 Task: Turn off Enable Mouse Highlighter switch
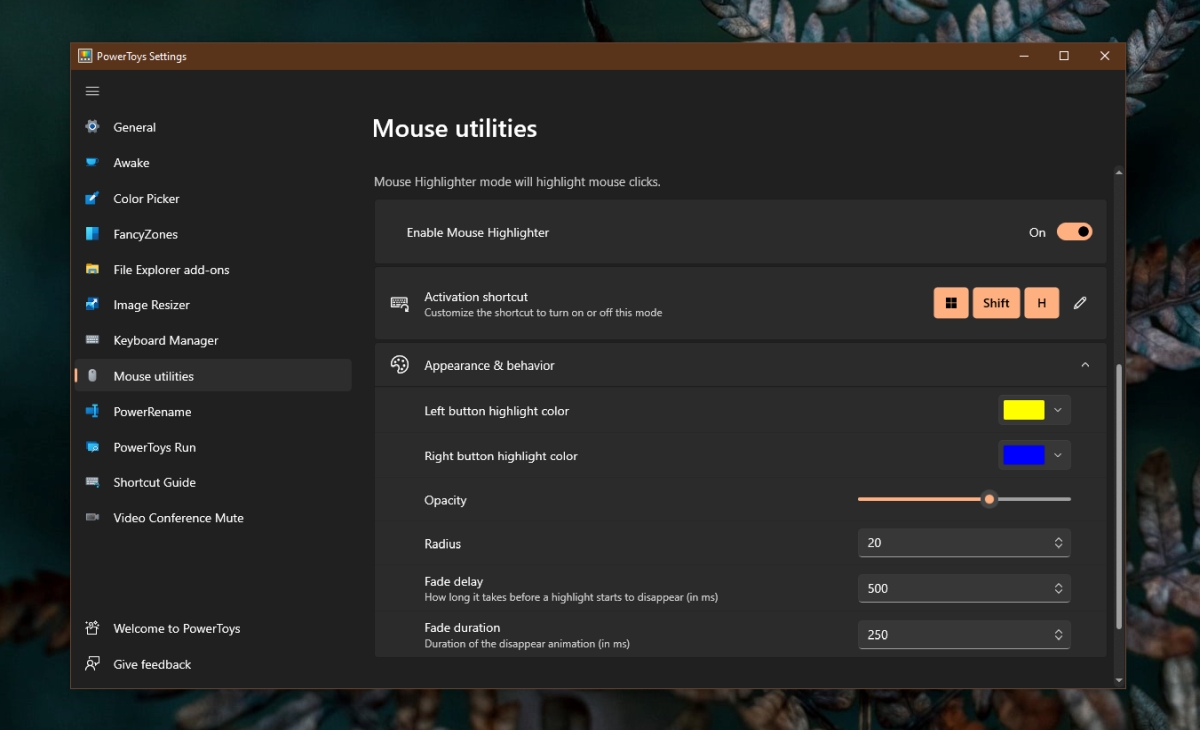pos(1075,232)
